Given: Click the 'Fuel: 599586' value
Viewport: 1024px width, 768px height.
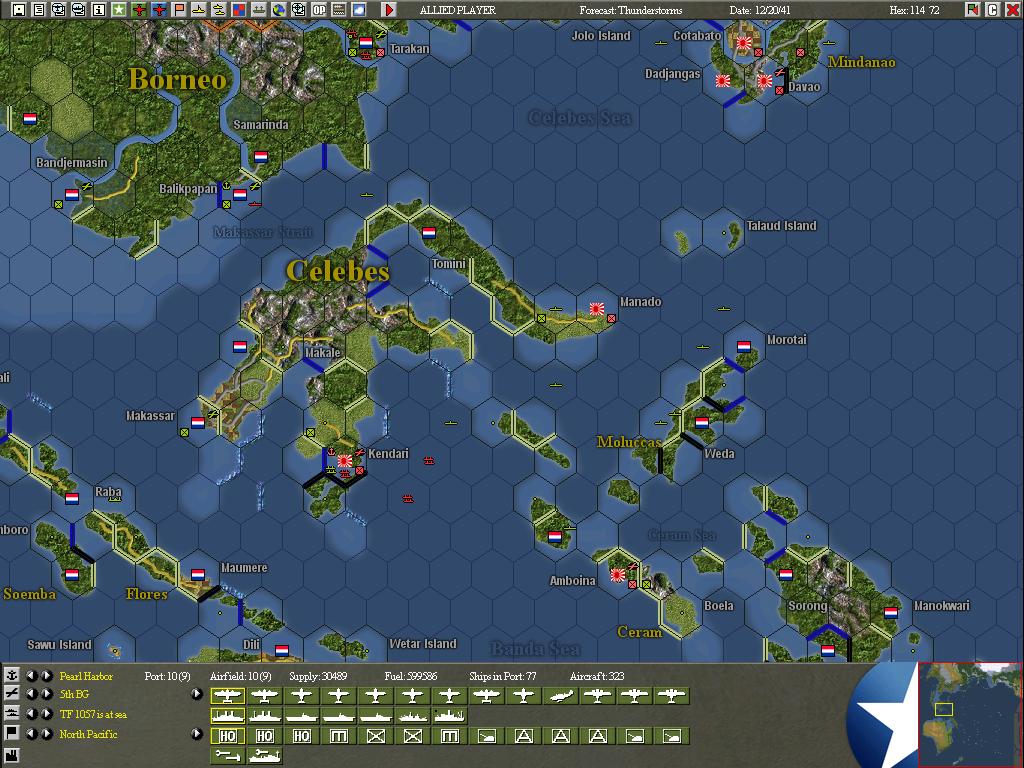Looking at the screenshot, I should [411, 676].
